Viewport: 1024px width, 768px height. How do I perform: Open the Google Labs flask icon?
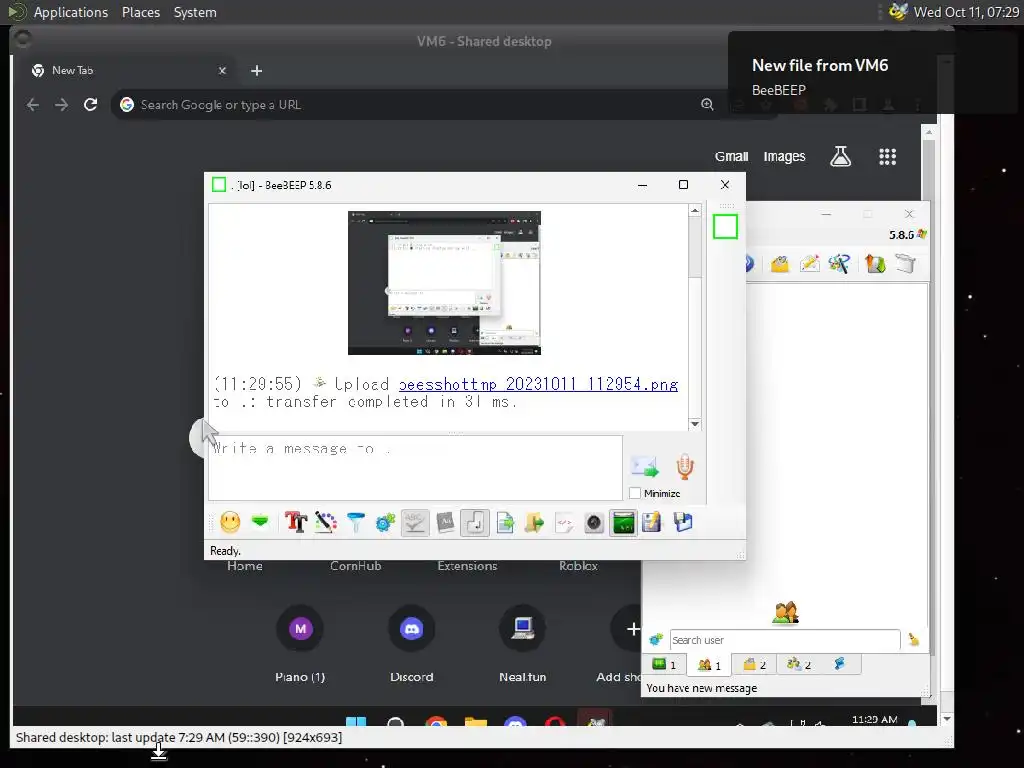tap(840, 156)
